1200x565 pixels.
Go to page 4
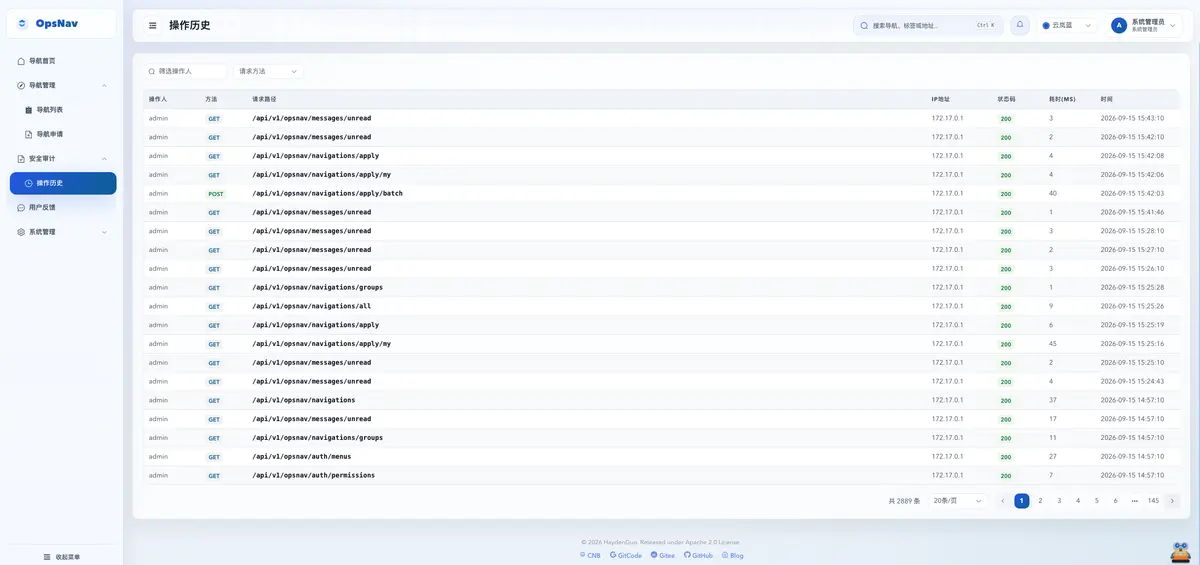[x=1078, y=501]
